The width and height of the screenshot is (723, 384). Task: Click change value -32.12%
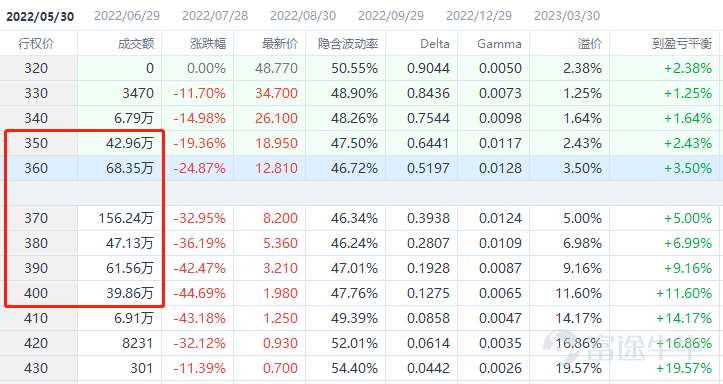[x=200, y=343]
